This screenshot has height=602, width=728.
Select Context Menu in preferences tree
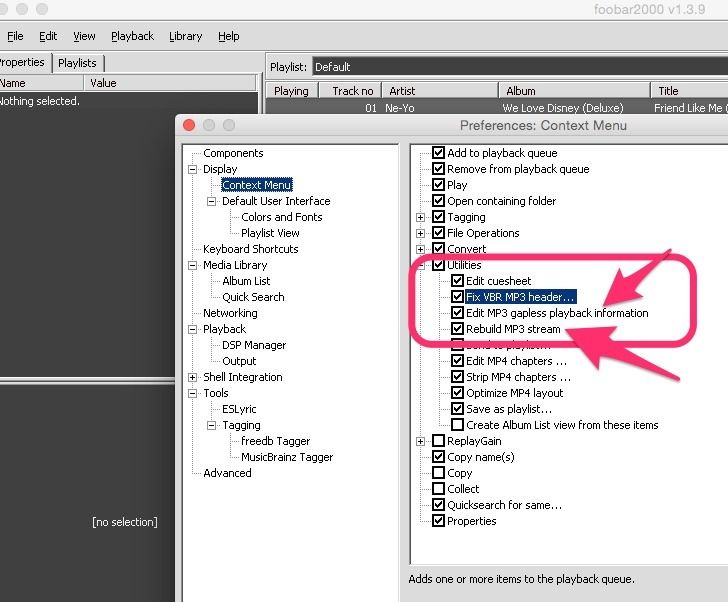pyautogui.click(x=257, y=185)
